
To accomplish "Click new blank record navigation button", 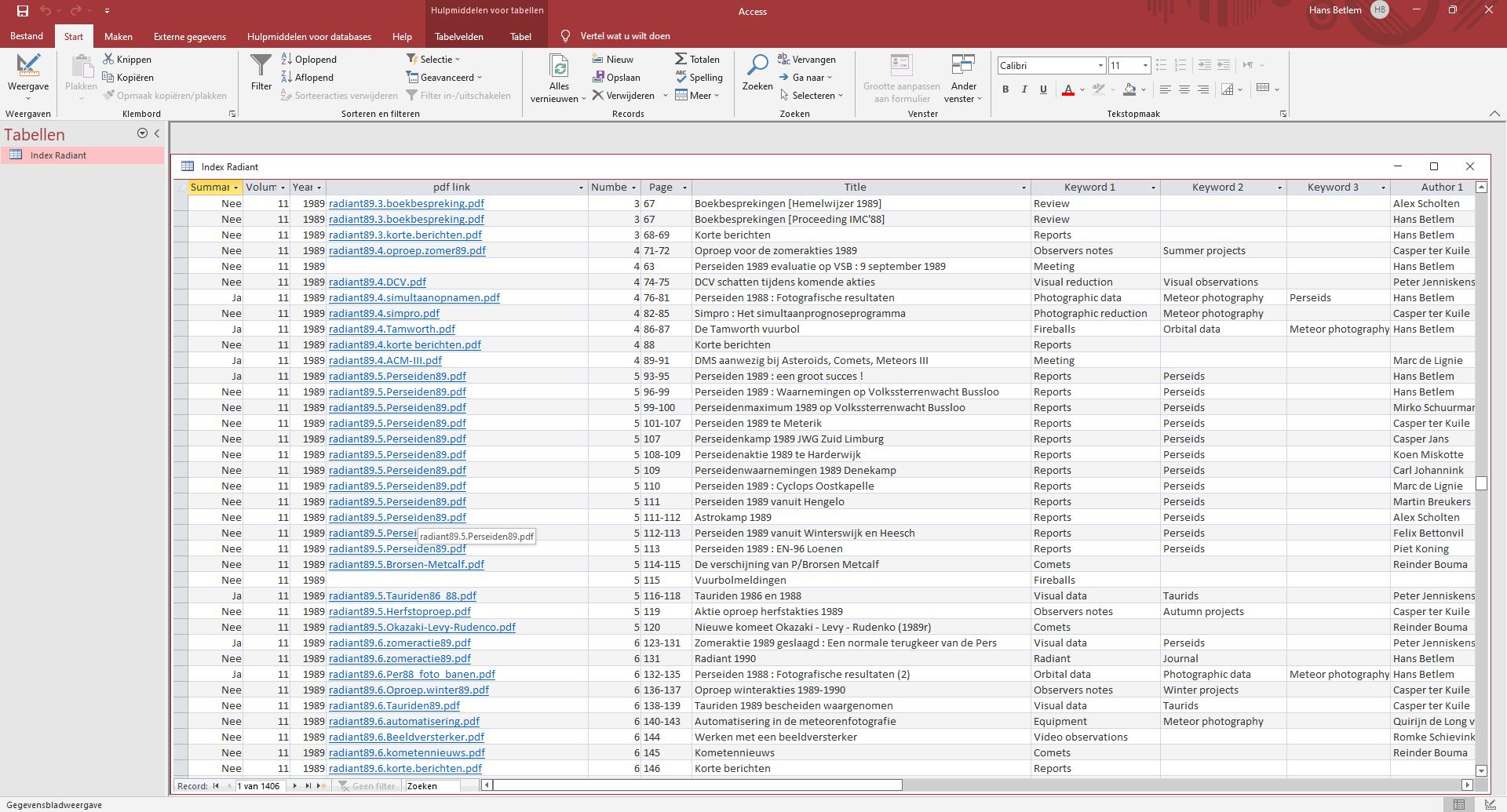I will click(321, 785).
